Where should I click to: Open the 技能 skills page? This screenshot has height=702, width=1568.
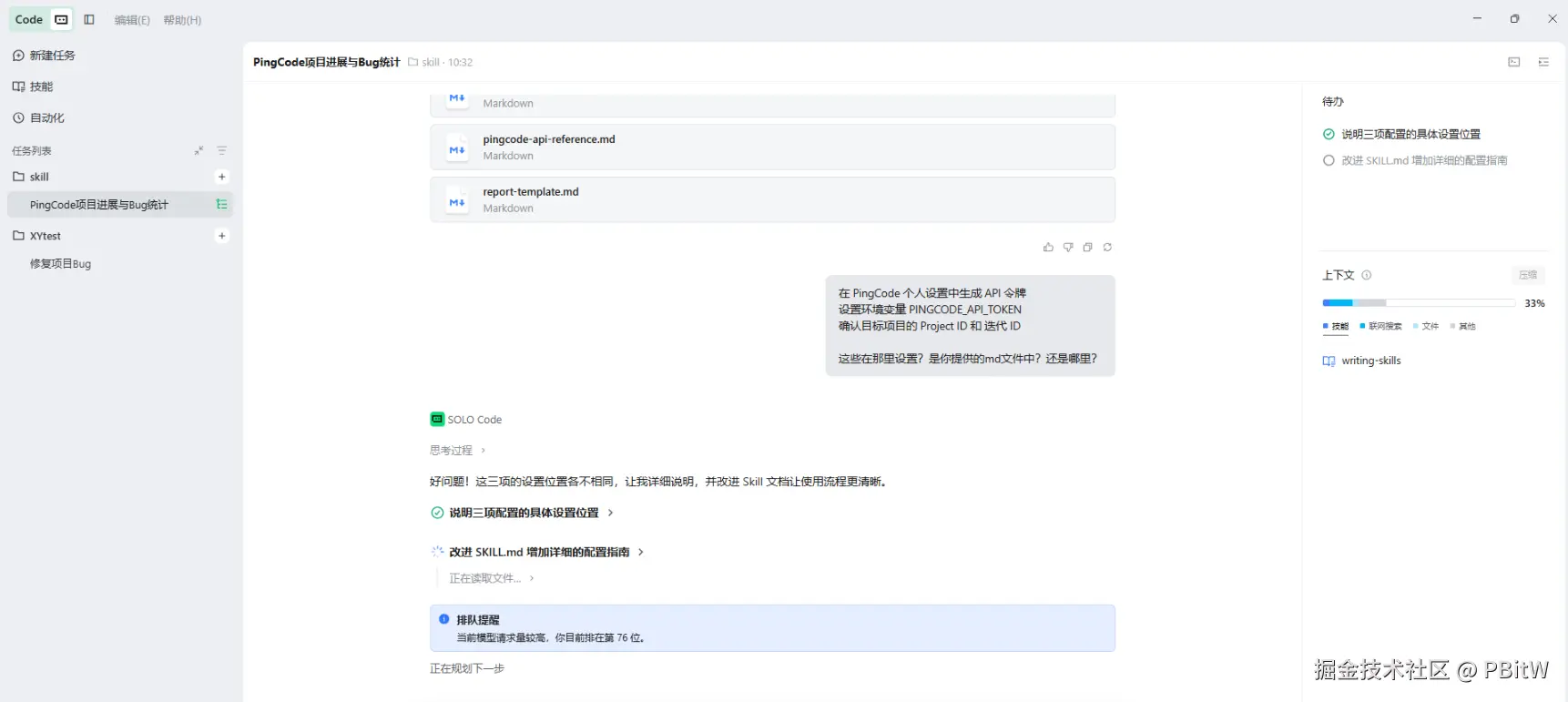tap(33, 86)
